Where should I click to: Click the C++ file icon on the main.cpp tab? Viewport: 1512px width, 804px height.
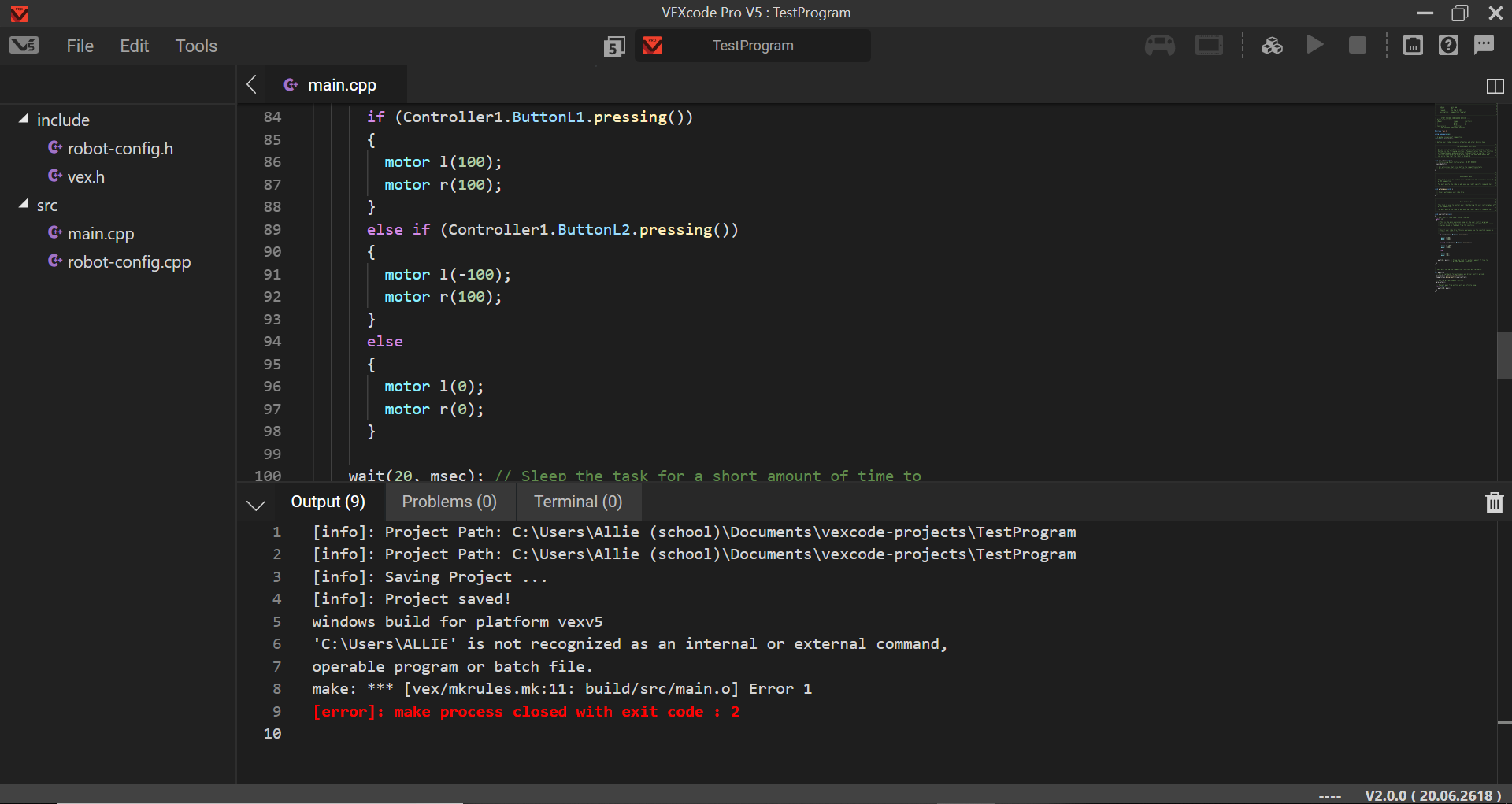pos(291,84)
